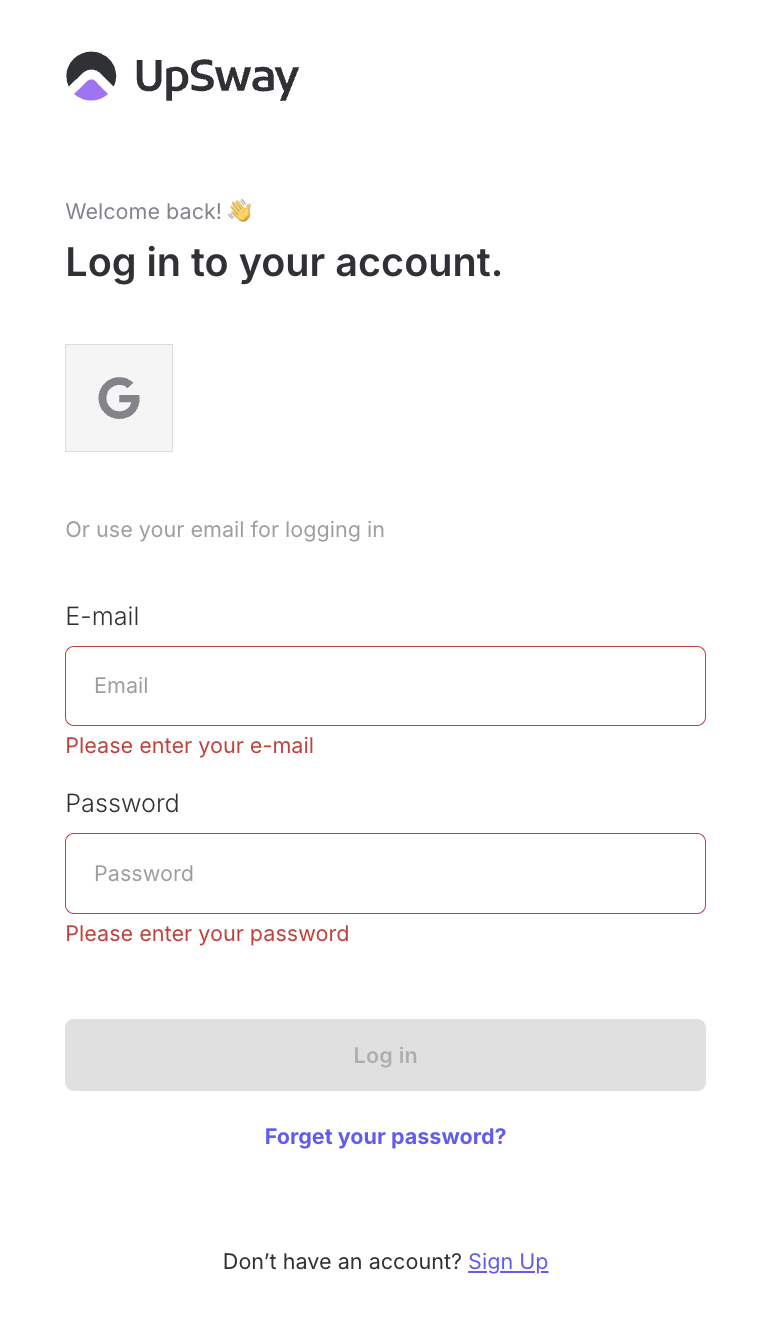772x1336 pixels.
Task: Click the 'Email' placeholder text
Action: point(121,686)
